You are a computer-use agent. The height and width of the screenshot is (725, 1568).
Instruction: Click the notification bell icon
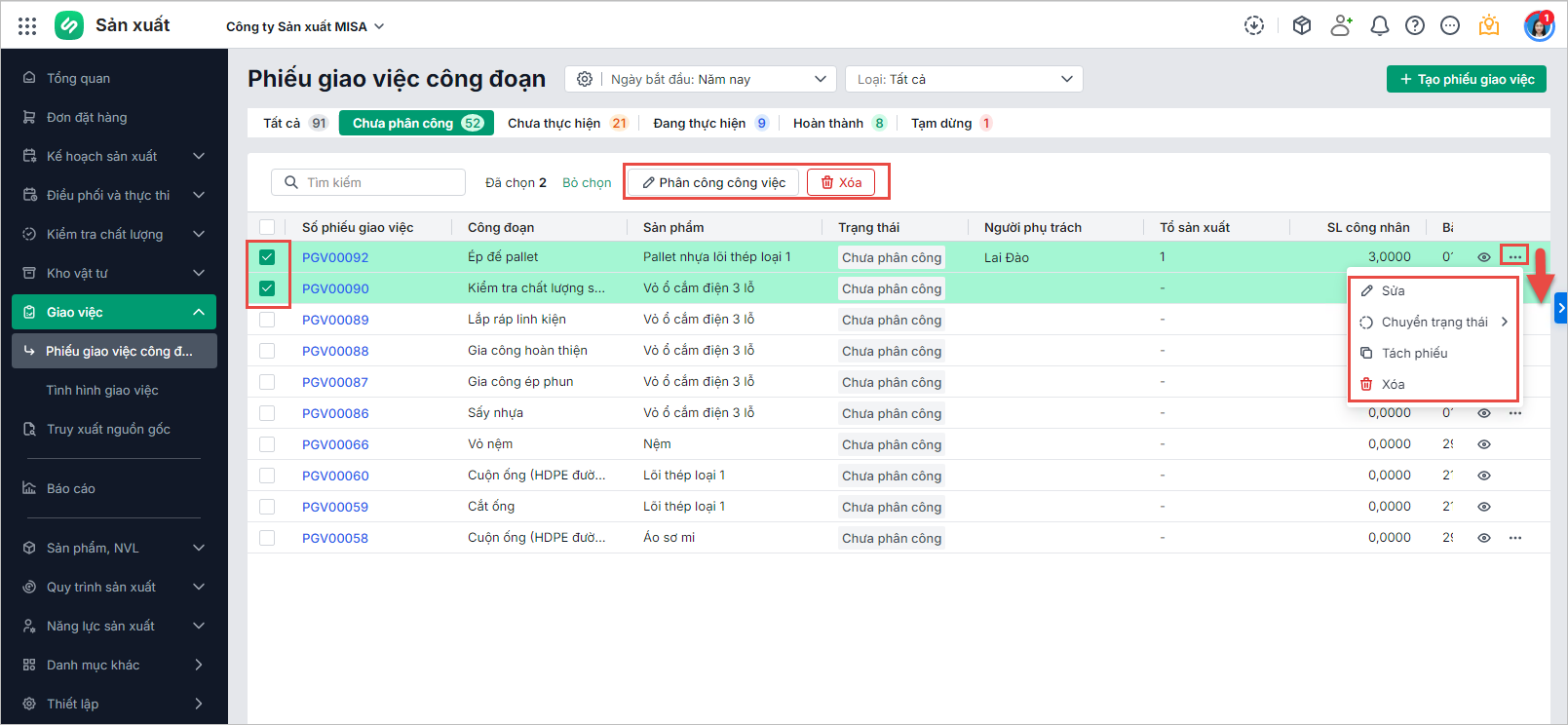tap(1379, 26)
